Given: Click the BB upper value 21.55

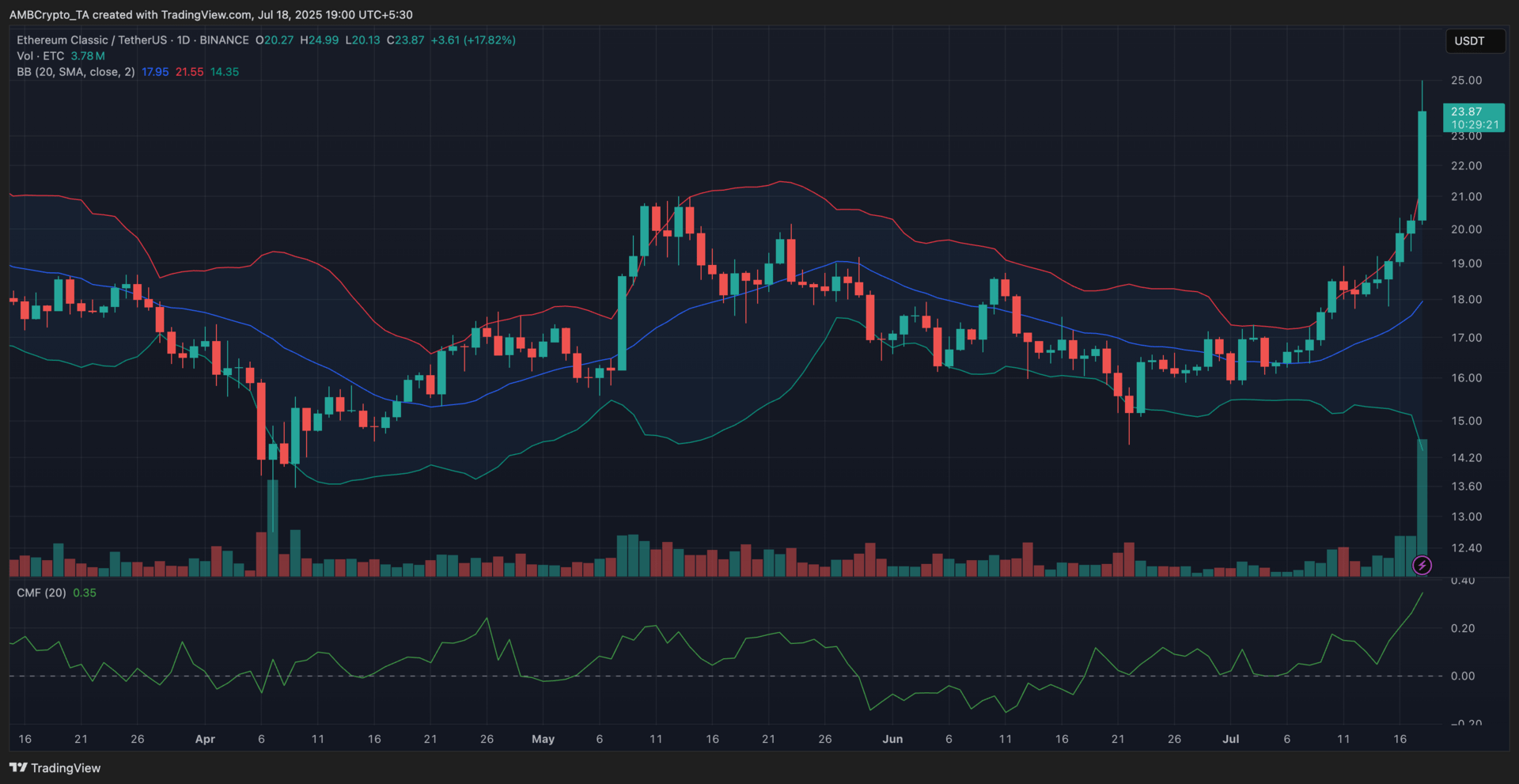Looking at the screenshot, I should click(189, 72).
